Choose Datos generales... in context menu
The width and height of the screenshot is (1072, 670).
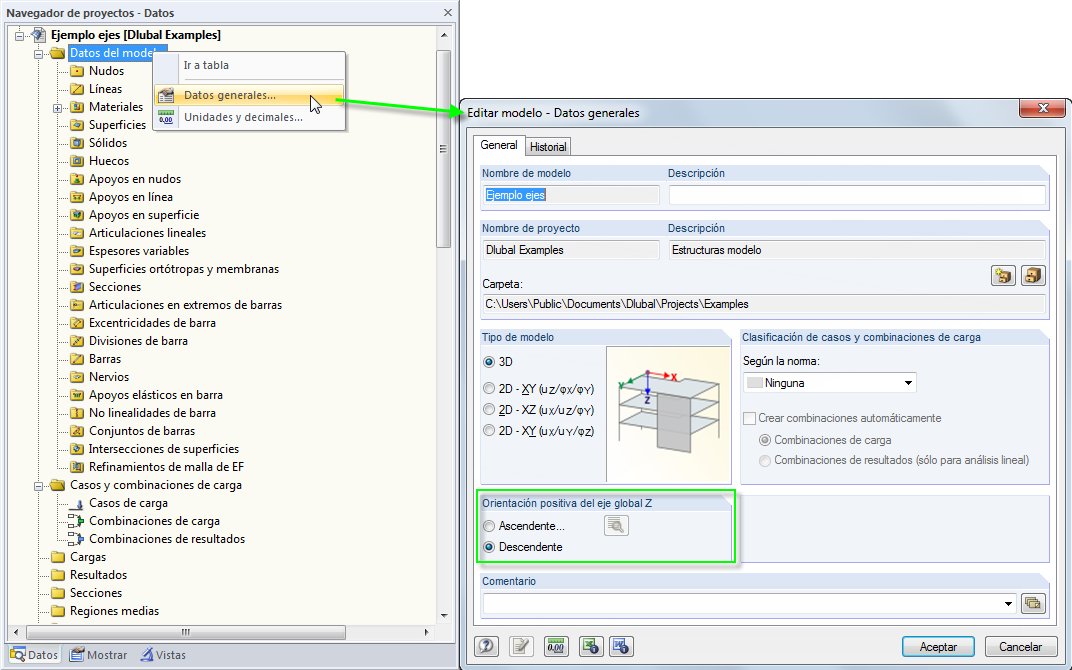[249, 95]
